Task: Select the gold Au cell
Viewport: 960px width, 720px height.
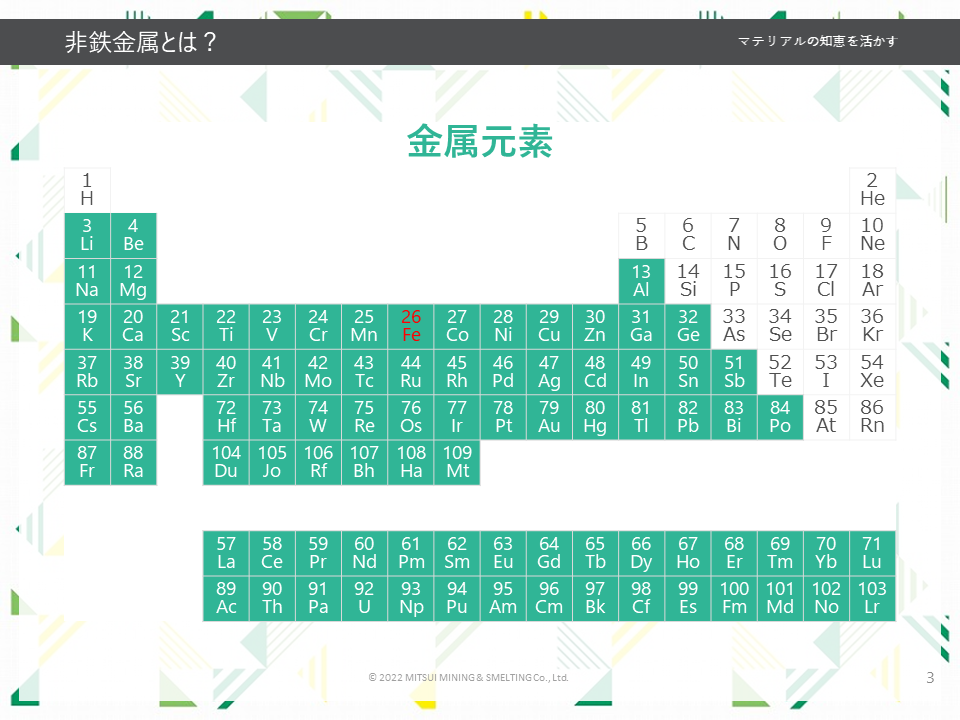Action: coord(549,417)
